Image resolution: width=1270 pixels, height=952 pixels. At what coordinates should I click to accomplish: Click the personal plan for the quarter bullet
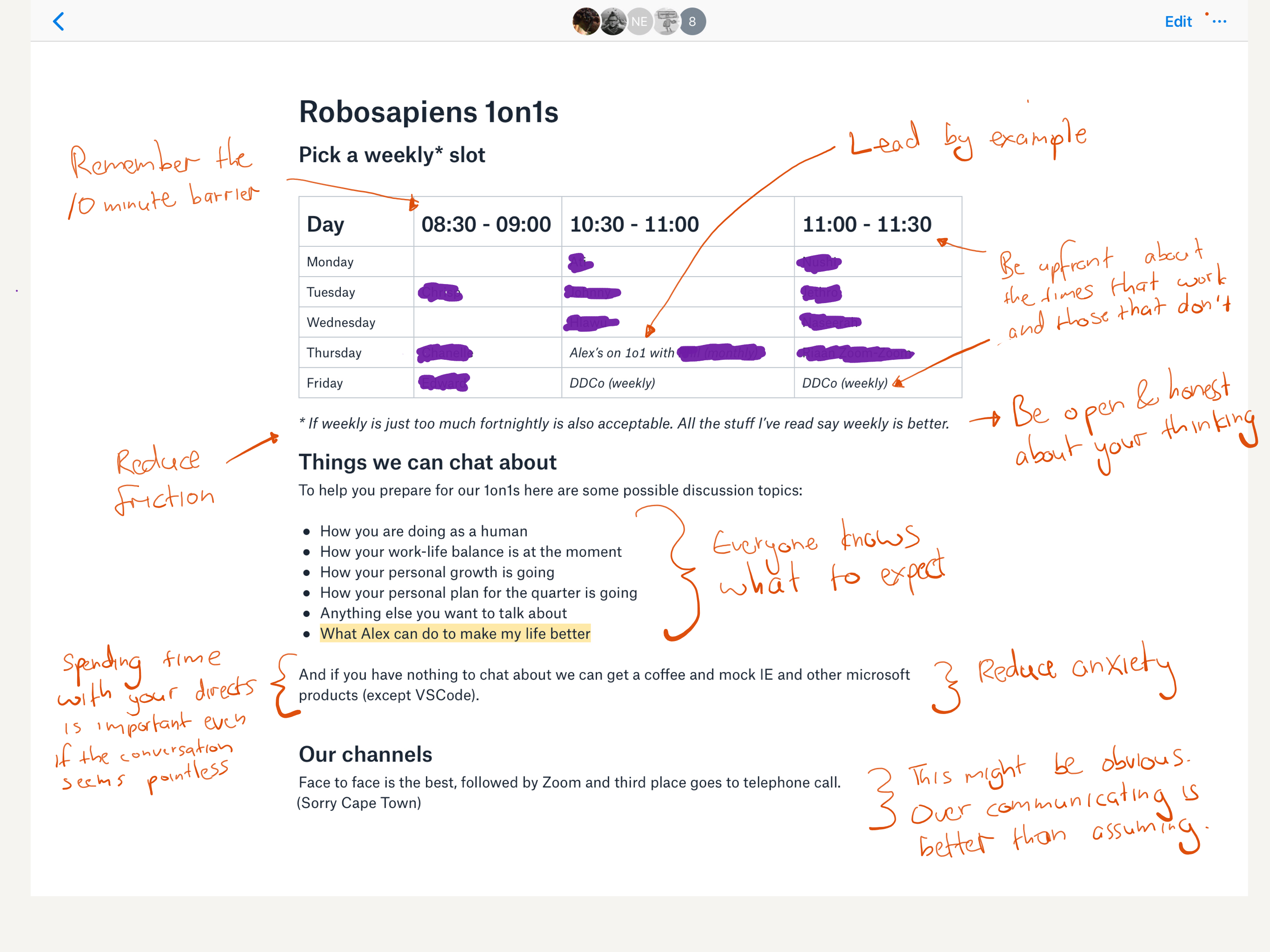coord(479,593)
